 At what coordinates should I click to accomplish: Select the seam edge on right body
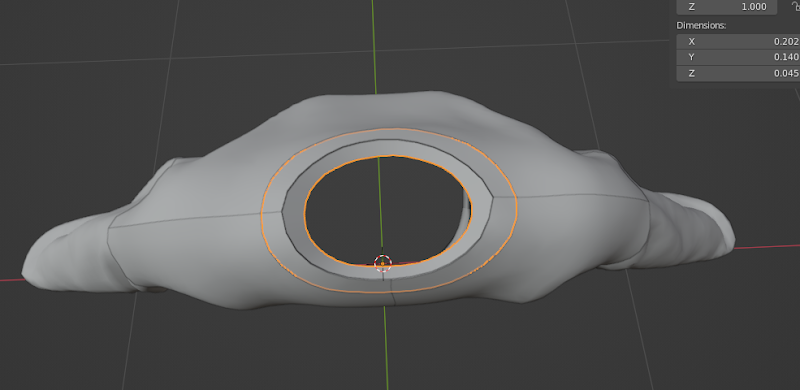click(570, 196)
